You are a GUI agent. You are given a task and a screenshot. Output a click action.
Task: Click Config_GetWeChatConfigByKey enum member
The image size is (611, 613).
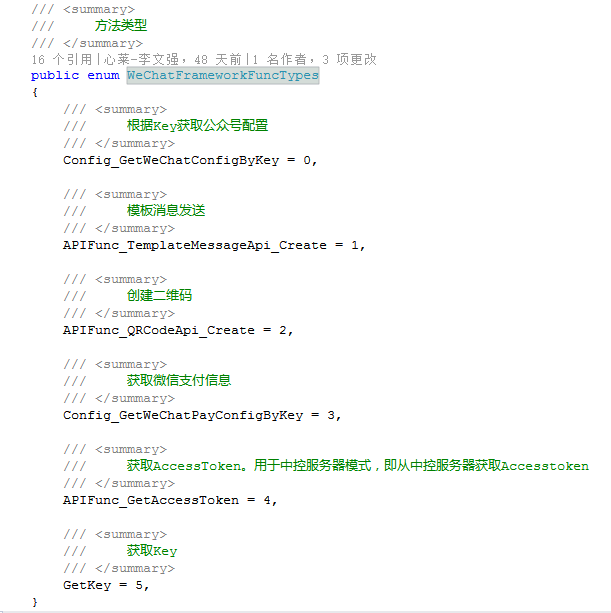(x=171, y=161)
